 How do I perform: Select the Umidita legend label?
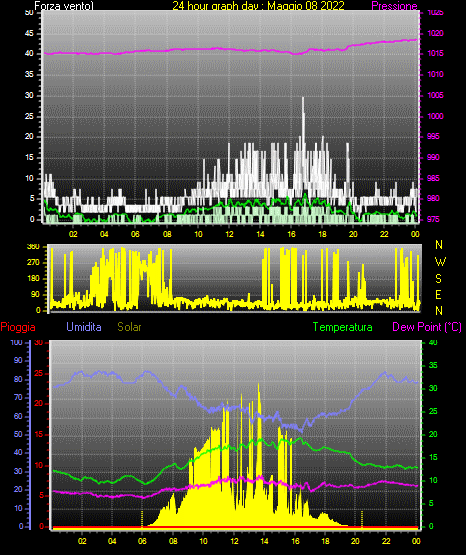(x=84, y=327)
